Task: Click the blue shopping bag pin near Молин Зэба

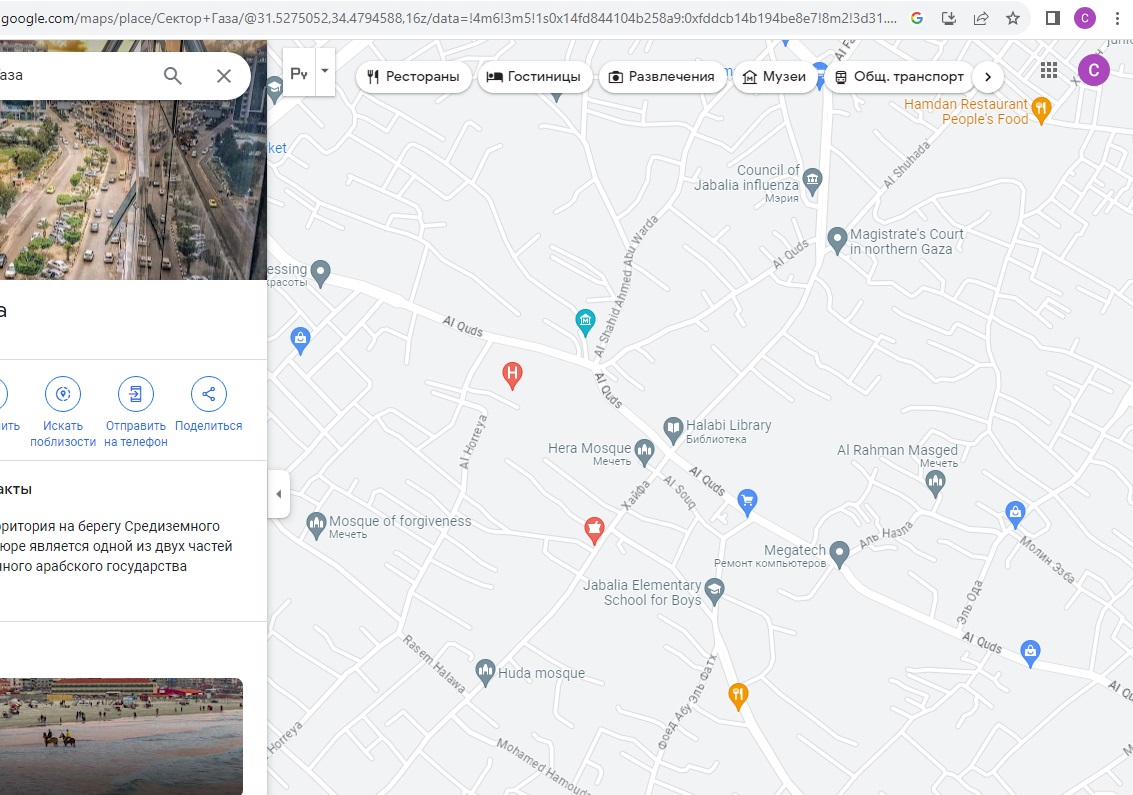Action: click(1015, 514)
